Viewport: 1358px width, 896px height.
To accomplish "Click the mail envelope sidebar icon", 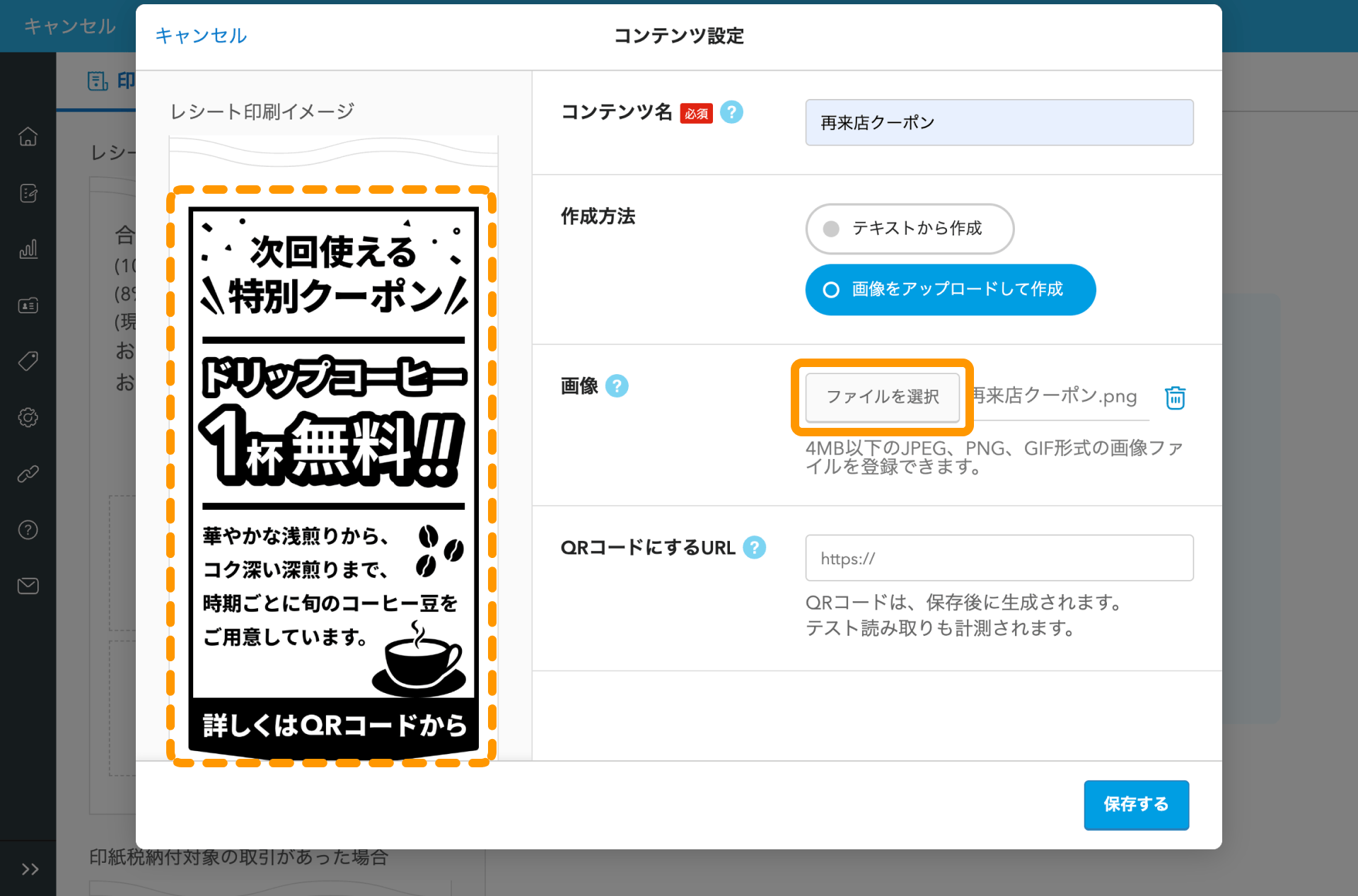I will click(28, 586).
